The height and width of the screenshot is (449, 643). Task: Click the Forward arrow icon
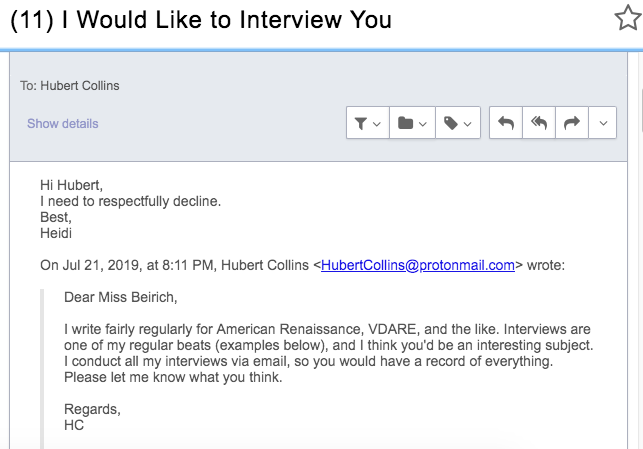point(572,123)
